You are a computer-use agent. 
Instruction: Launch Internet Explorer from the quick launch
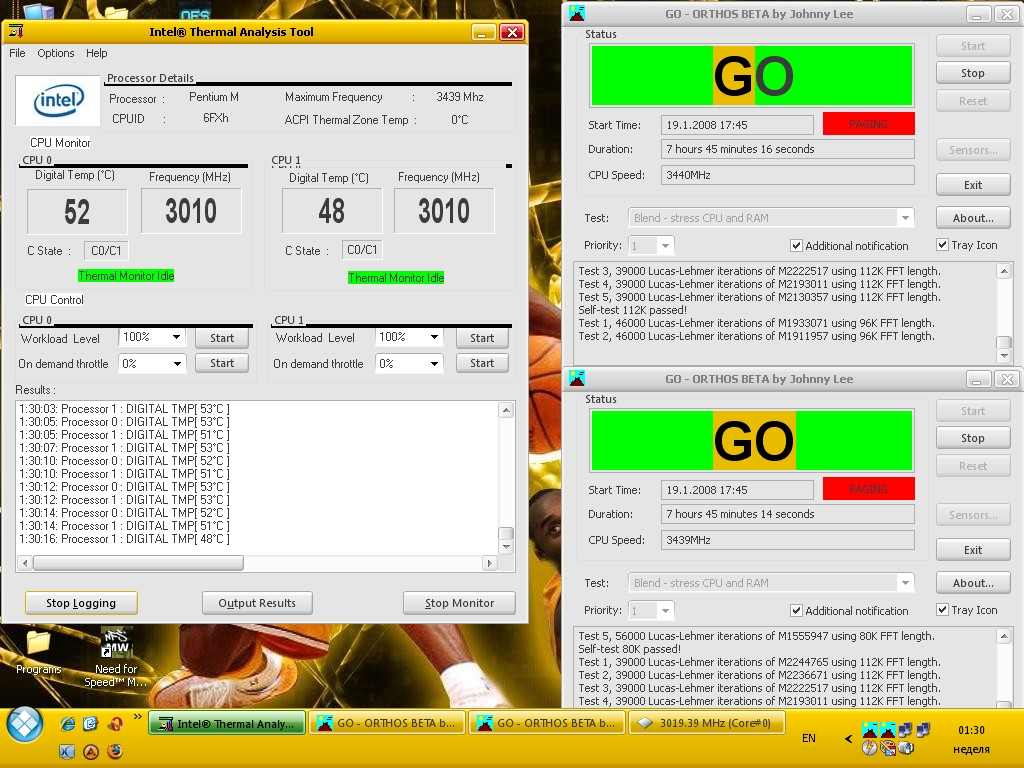(x=67, y=724)
